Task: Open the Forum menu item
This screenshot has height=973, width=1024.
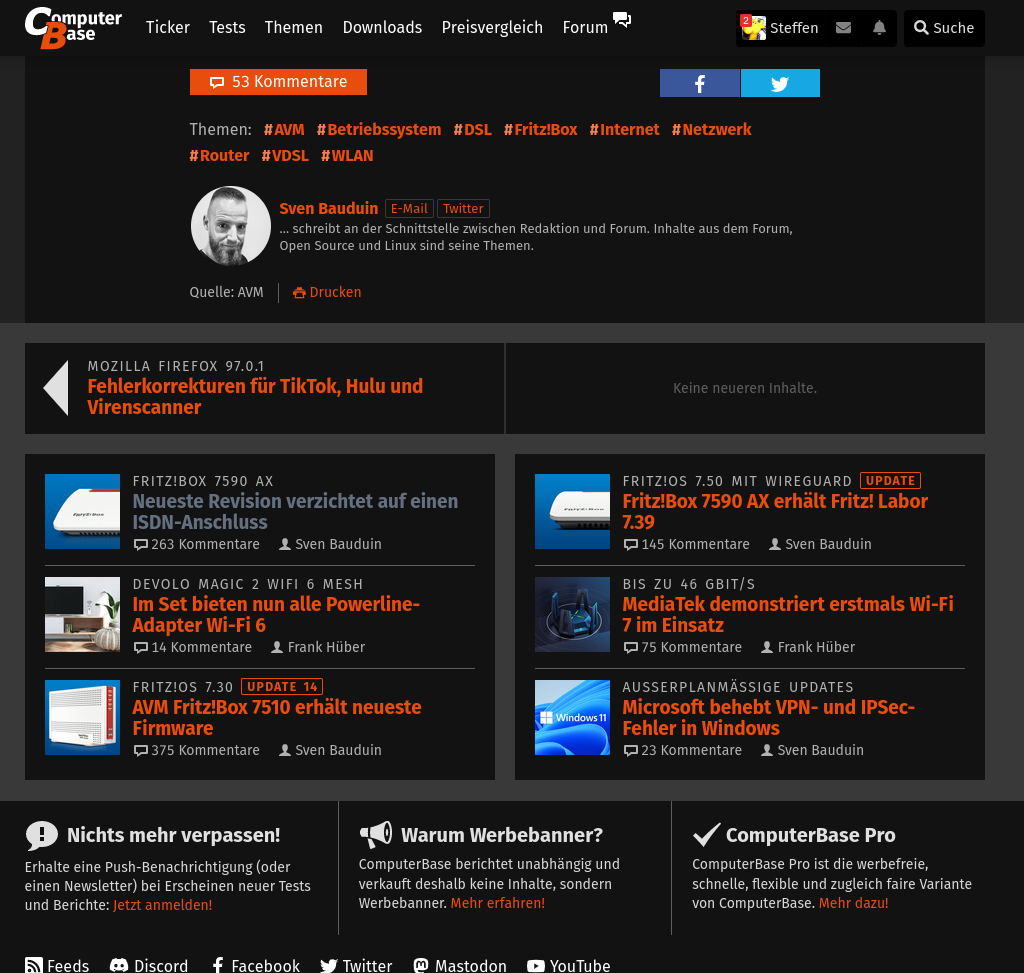Action: pos(585,27)
